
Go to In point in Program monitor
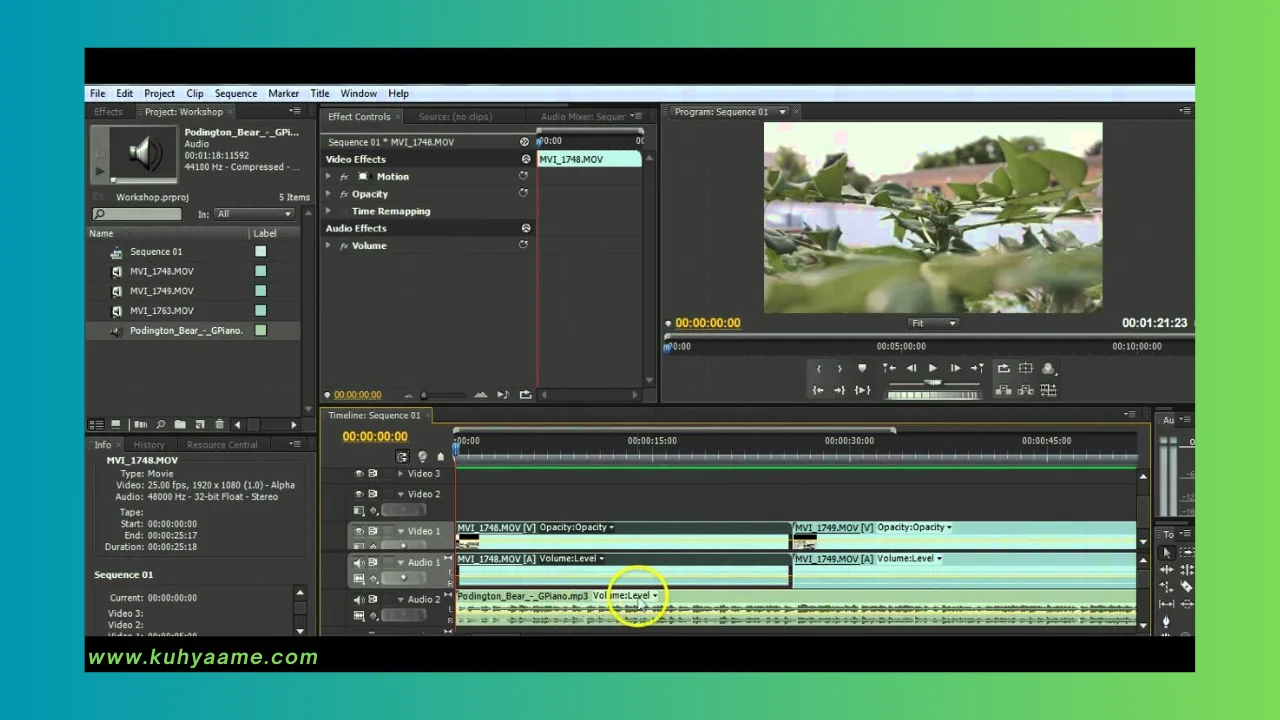point(818,390)
